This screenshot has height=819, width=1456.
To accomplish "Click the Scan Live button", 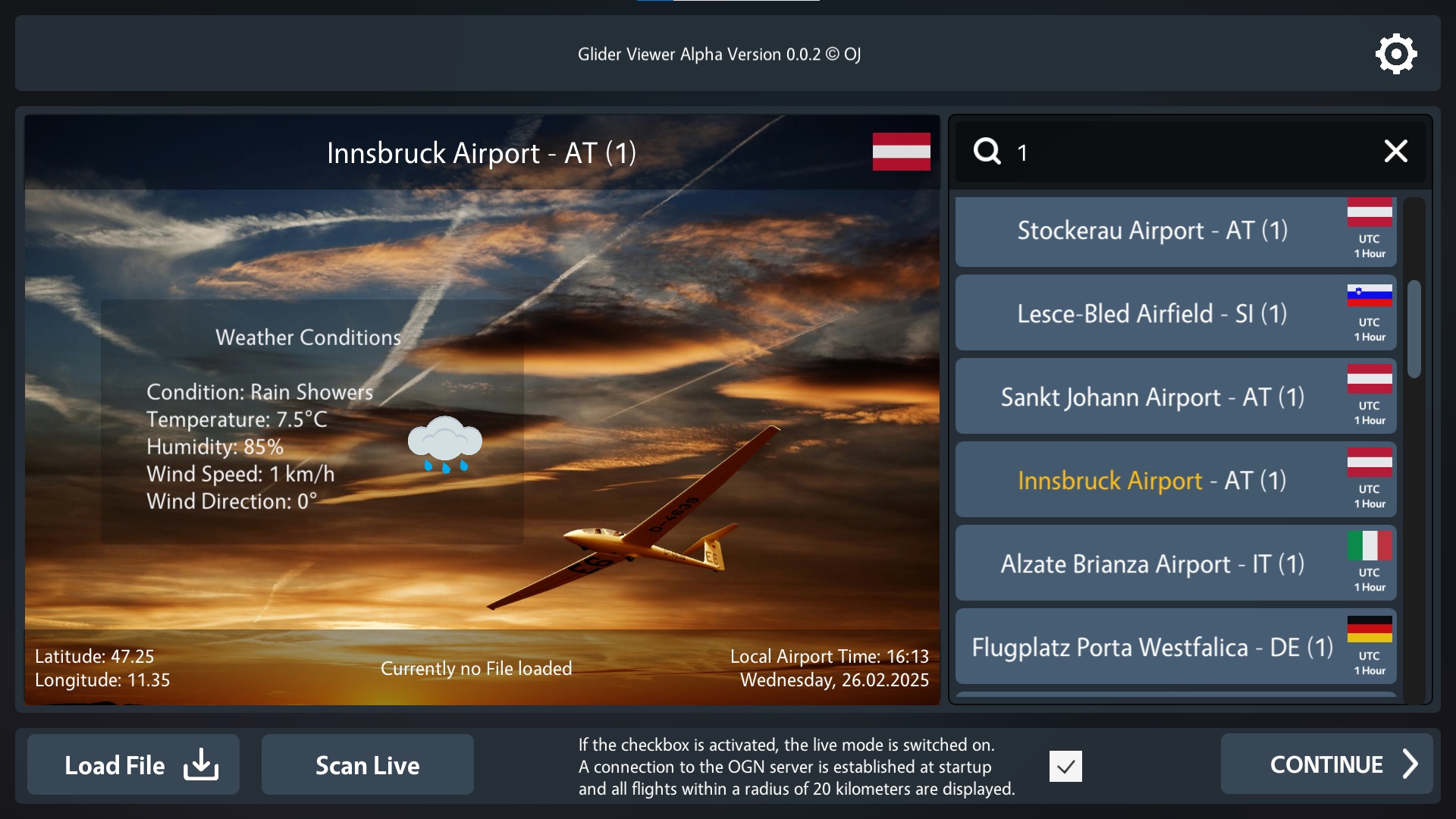I will click(368, 764).
